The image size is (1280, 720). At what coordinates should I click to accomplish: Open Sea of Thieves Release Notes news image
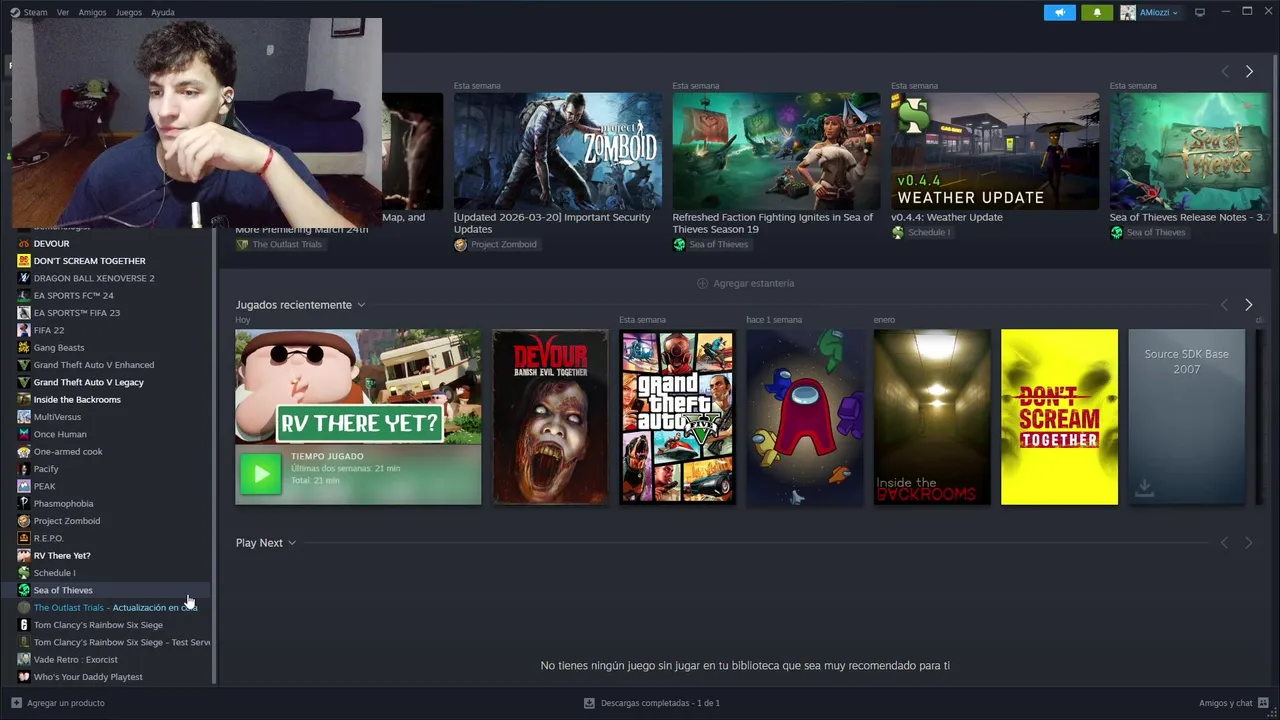pos(1190,151)
